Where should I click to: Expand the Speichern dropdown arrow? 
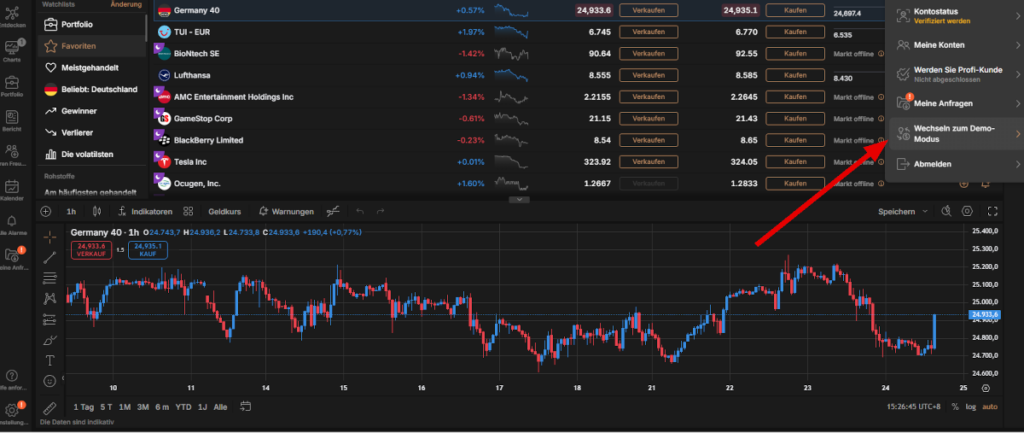[x=925, y=212]
